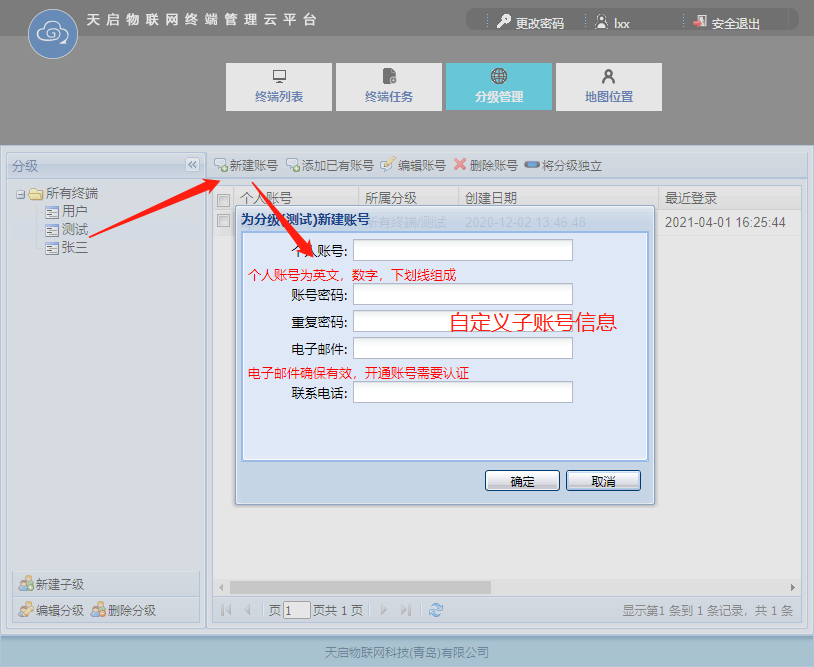Collapse the 所有终端 tree node

coord(20,194)
